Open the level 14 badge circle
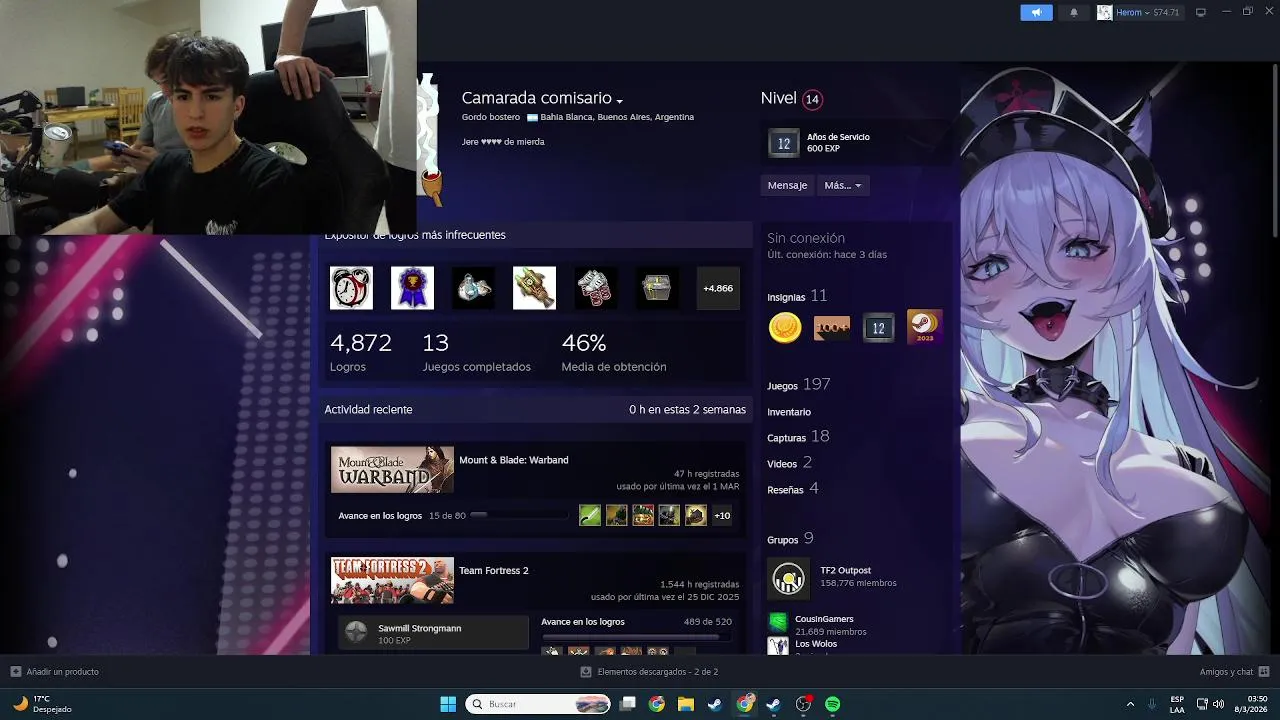Image resolution: width=1280 pixels, height=720 pixels. click(x=812, y=99)
